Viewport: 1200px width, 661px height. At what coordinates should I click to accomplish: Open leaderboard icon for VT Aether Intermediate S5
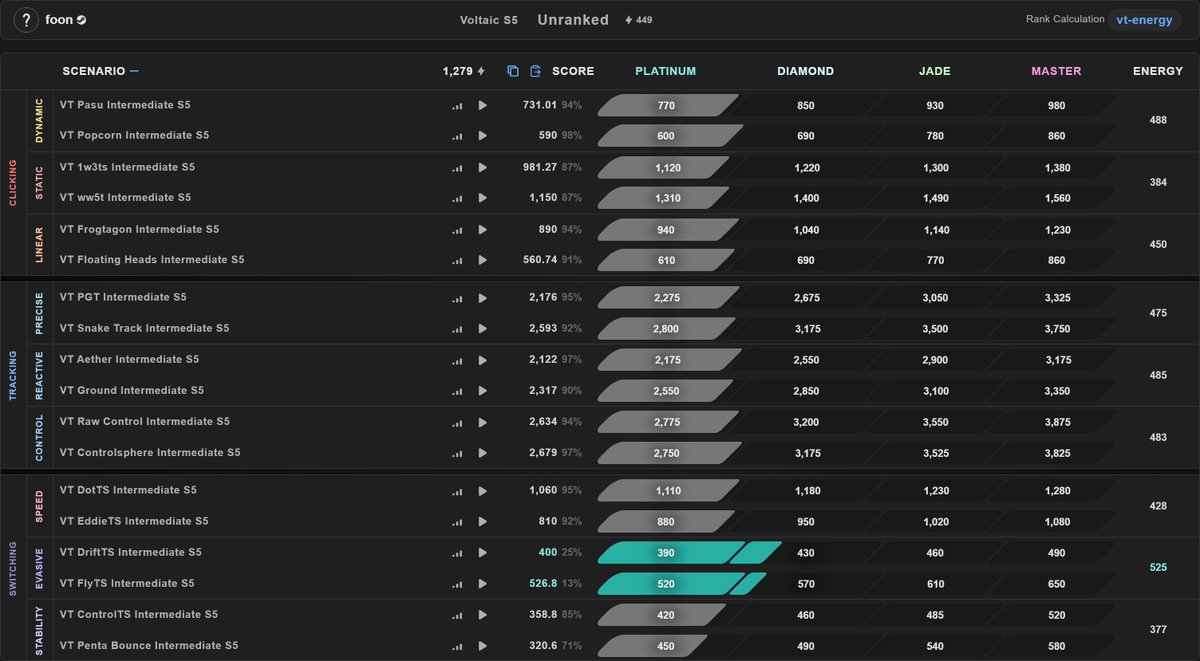coord(458,360)
